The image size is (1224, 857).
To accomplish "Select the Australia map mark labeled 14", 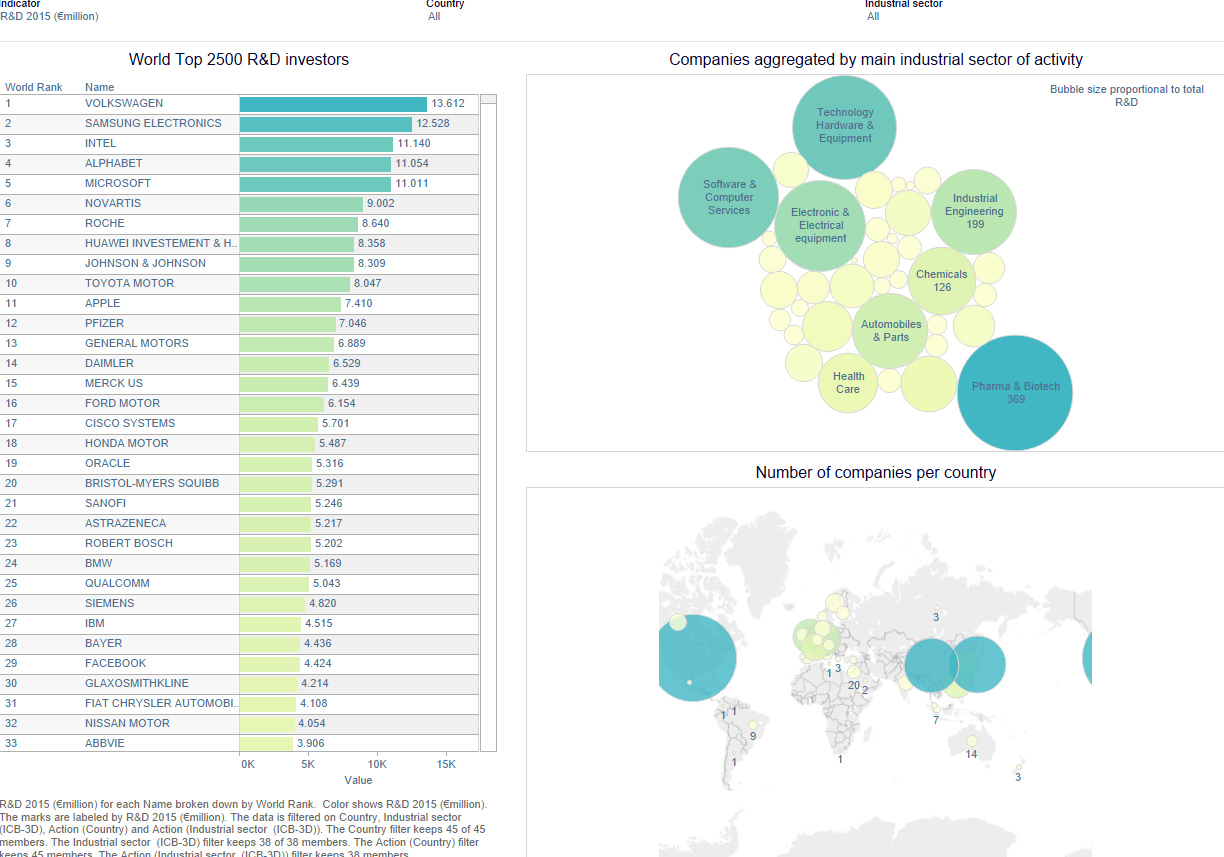I will tap(970, 741).
